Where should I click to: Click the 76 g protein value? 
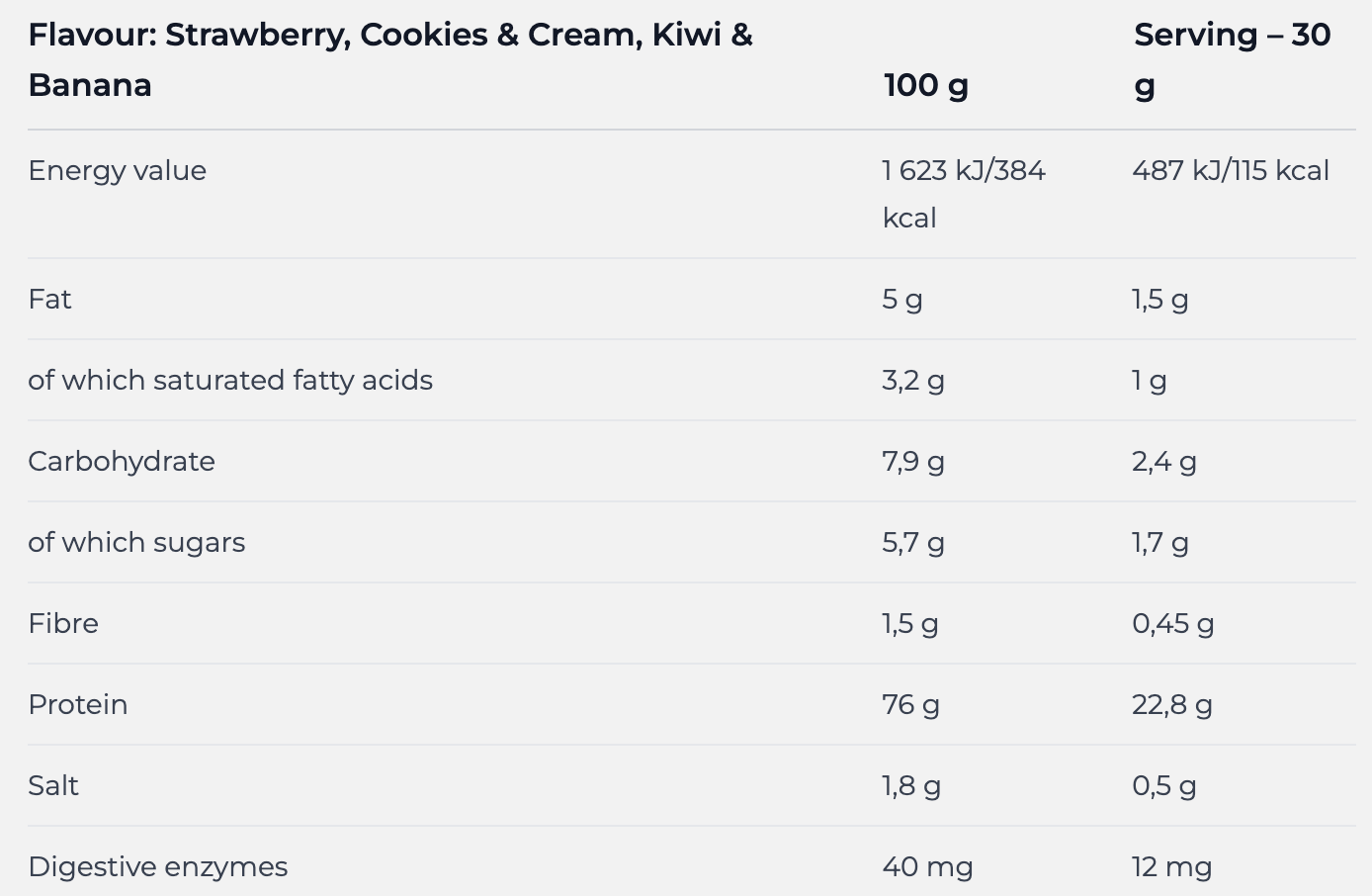pyautogui.click(x=910, y=704)
